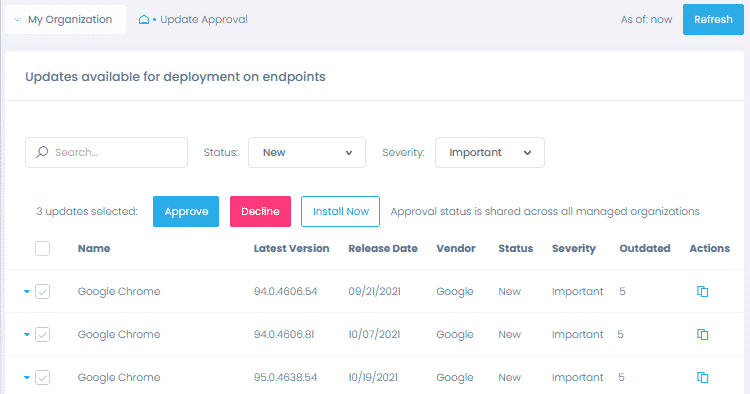Viewport: 750px width, 394px height.
Task: Click '3 updates selected:' text
Action: [x=87, y=211]
